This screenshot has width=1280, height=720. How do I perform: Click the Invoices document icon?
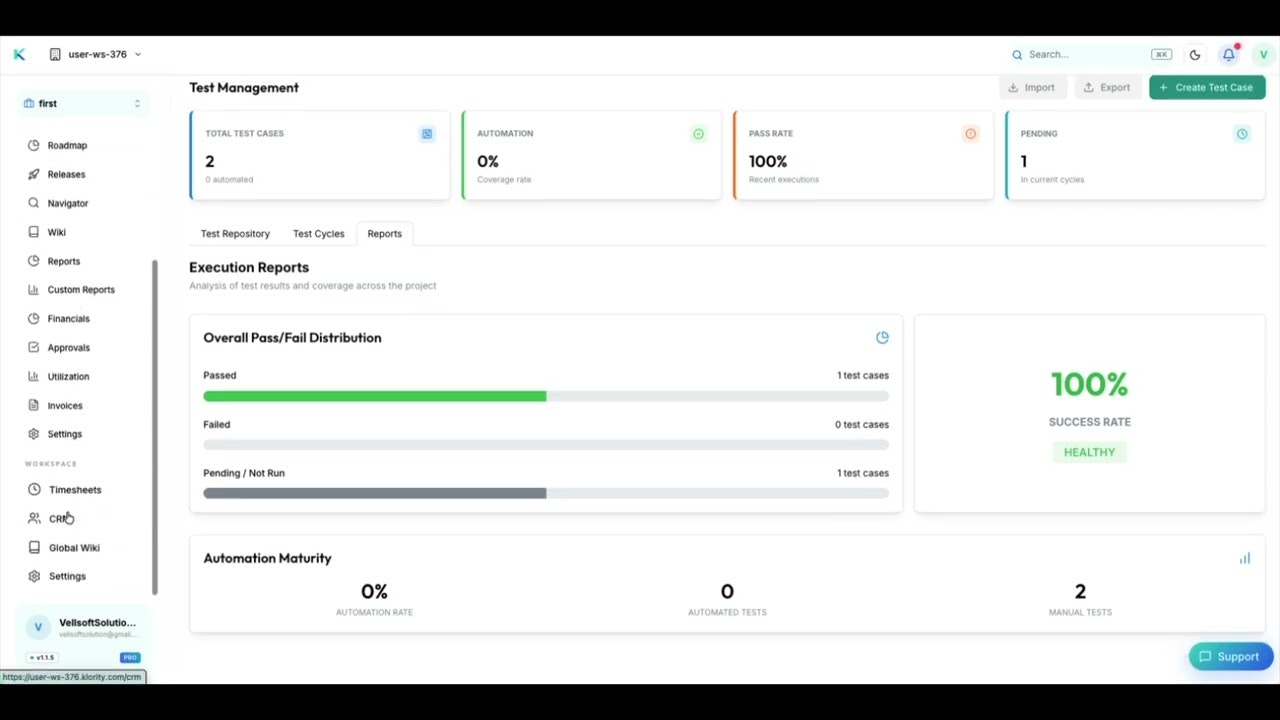pyautogui.click(x=34, y=406)
